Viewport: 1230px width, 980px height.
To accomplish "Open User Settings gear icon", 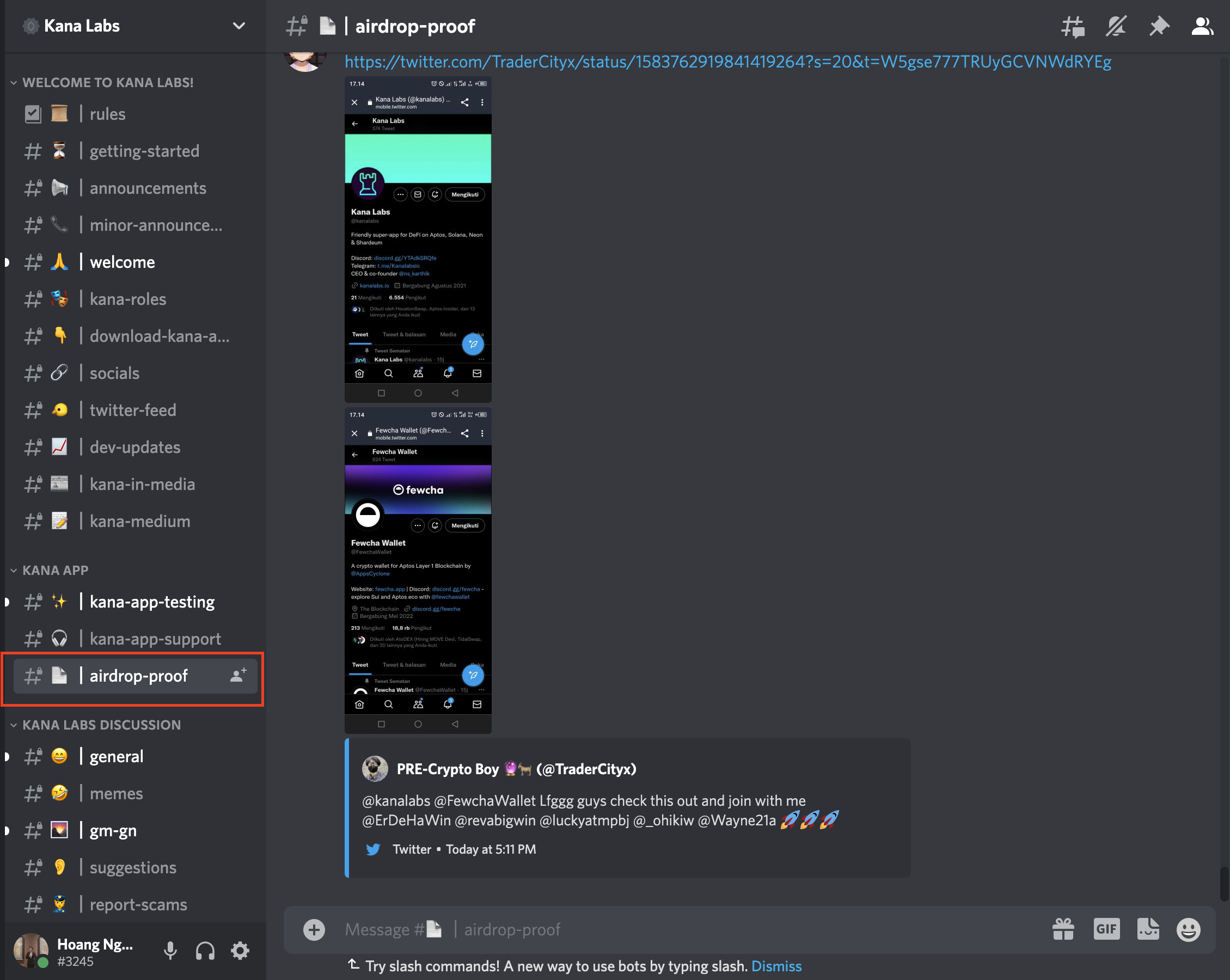I will click(x=240, y=951).
